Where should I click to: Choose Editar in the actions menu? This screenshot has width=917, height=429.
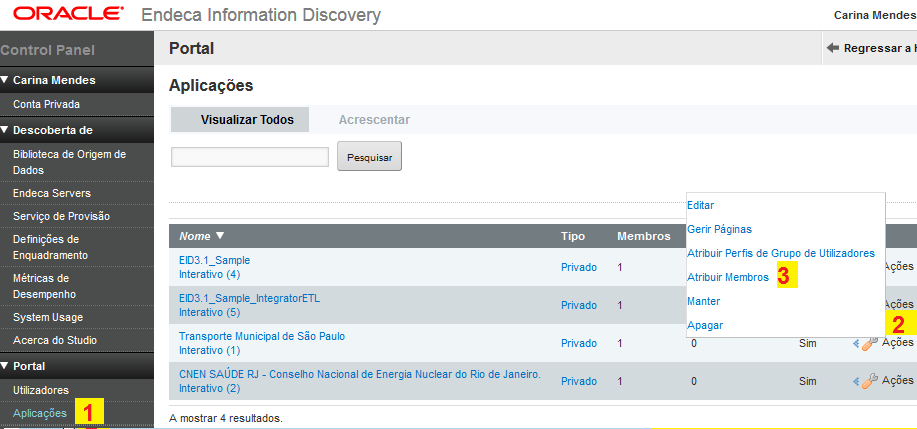[x=700, y=205]
